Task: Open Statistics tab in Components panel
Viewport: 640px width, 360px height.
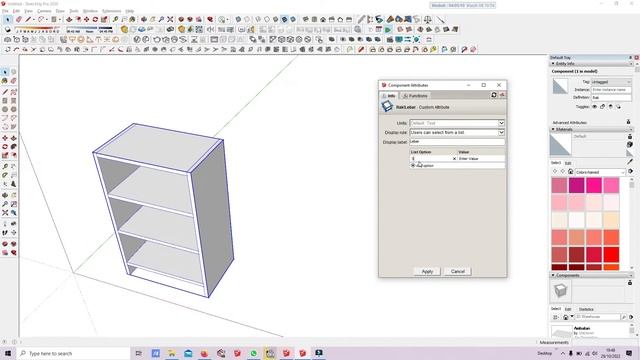Action: 586,309
